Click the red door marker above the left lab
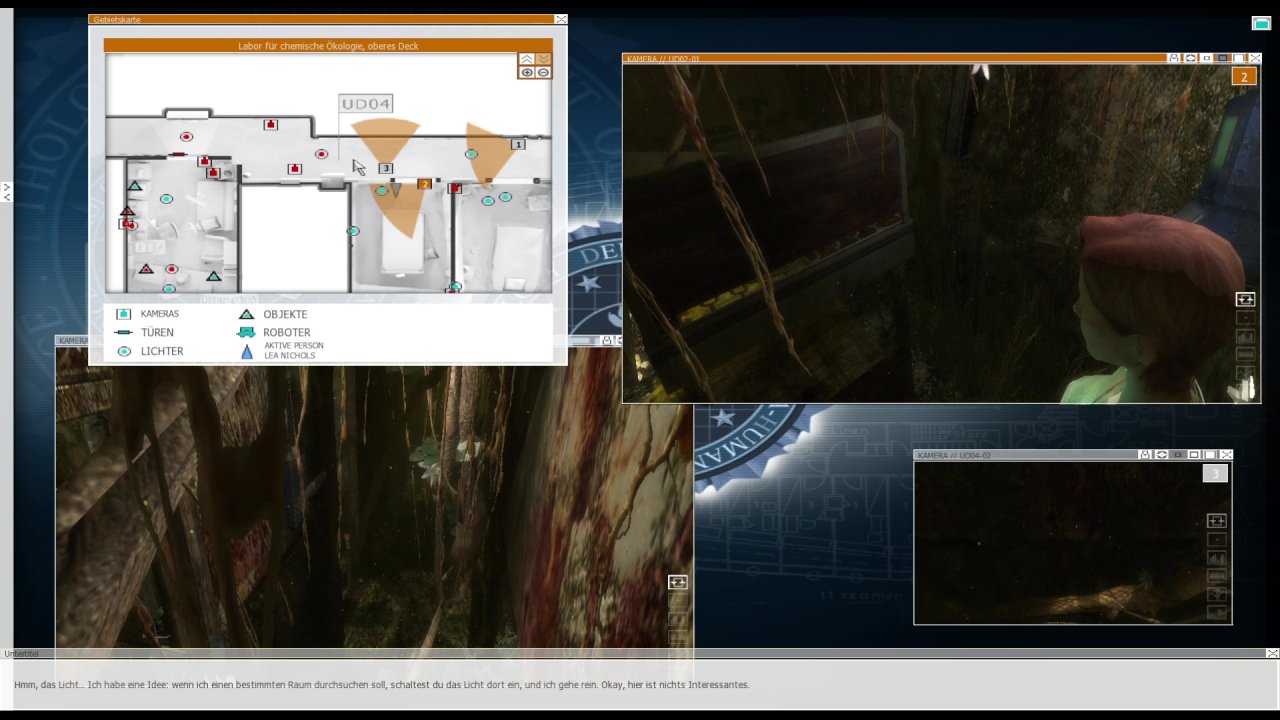This screenshot has width=1280, height=720. tap(178, 155)
